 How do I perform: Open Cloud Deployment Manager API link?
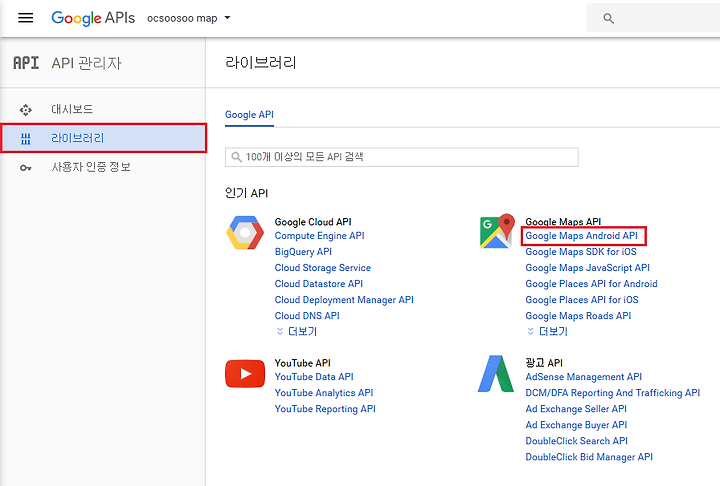pyautogui.click(x=344, y=300)
